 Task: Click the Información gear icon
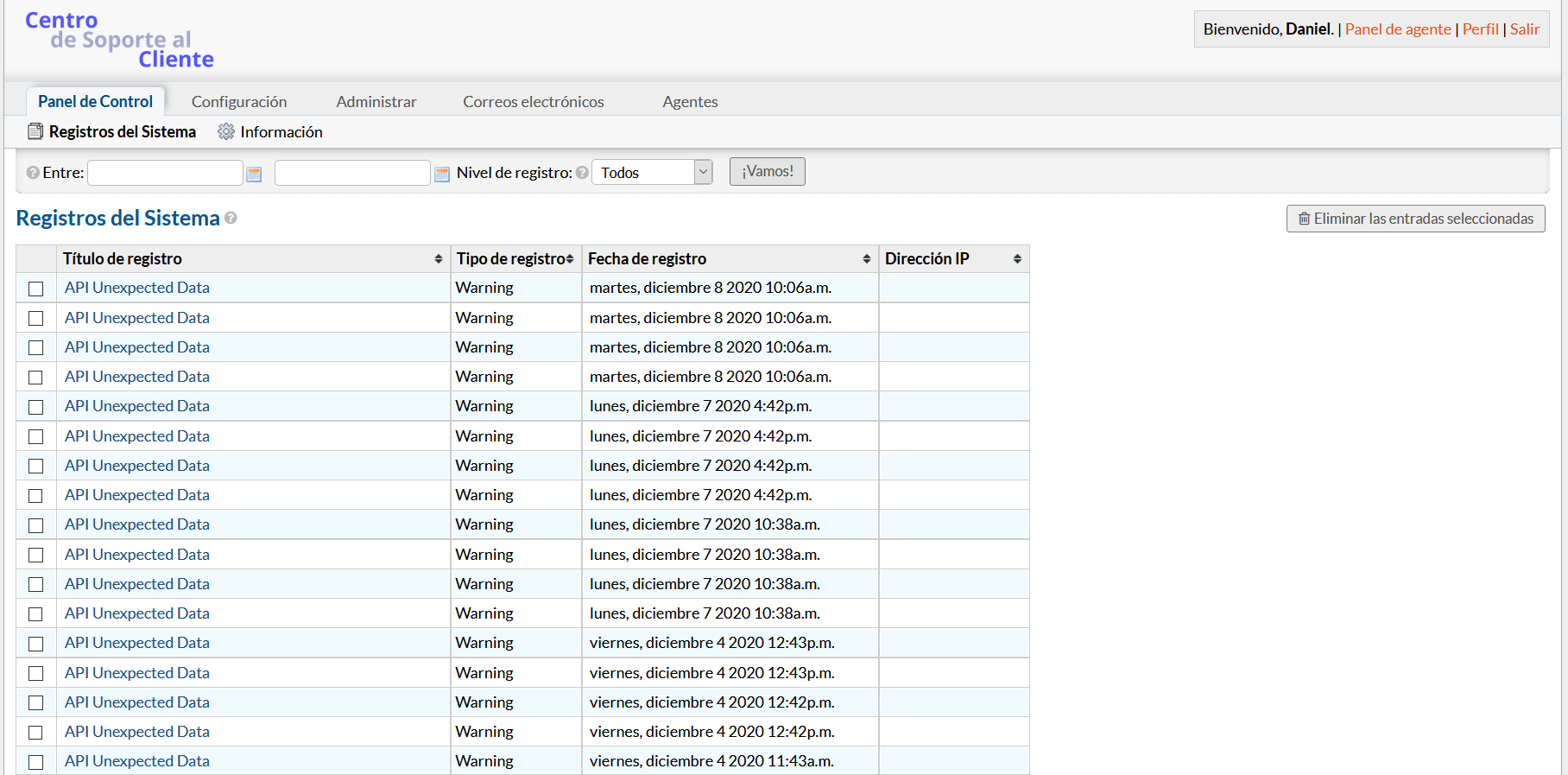point(226,131)
